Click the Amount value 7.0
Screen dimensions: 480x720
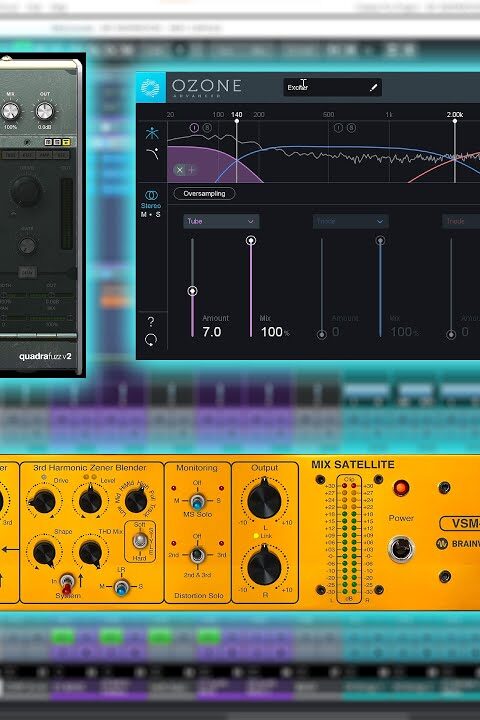point(212,332)
